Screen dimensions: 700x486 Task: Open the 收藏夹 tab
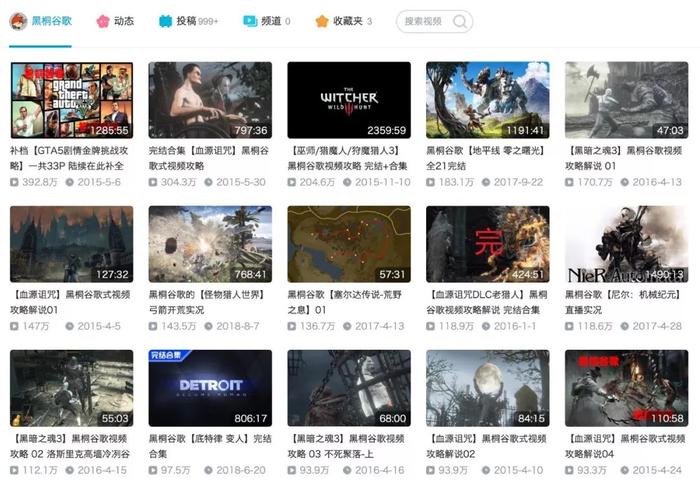click(x=344, y=21)
